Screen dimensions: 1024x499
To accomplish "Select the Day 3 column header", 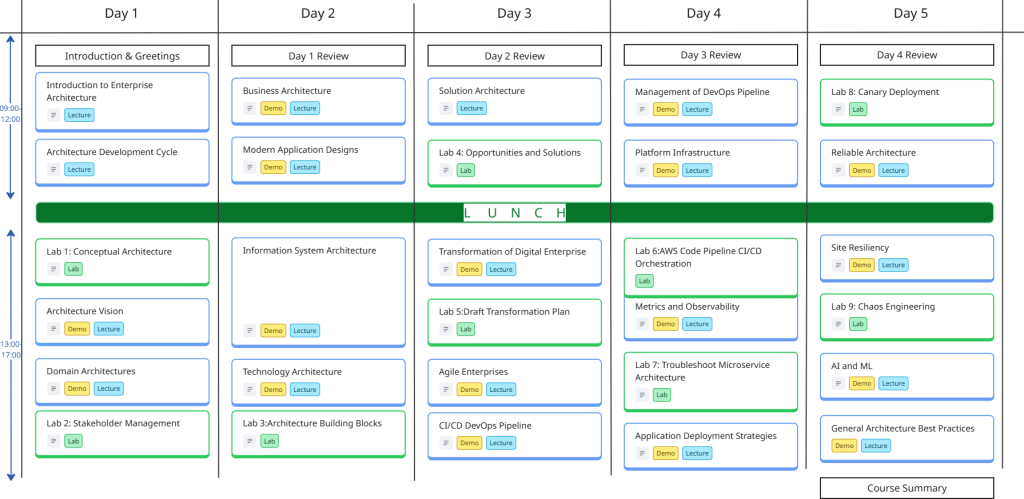I will pos(514,13).
